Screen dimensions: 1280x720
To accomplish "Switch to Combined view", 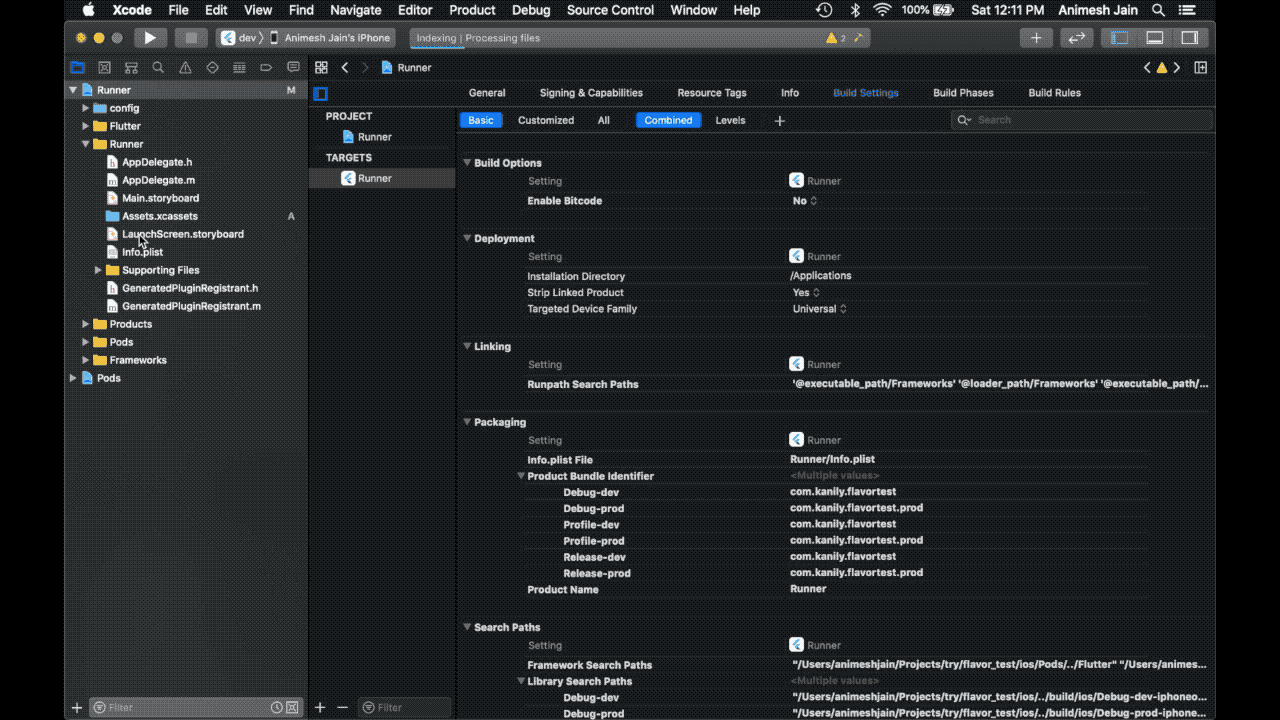I will click(x=668, y=120).
